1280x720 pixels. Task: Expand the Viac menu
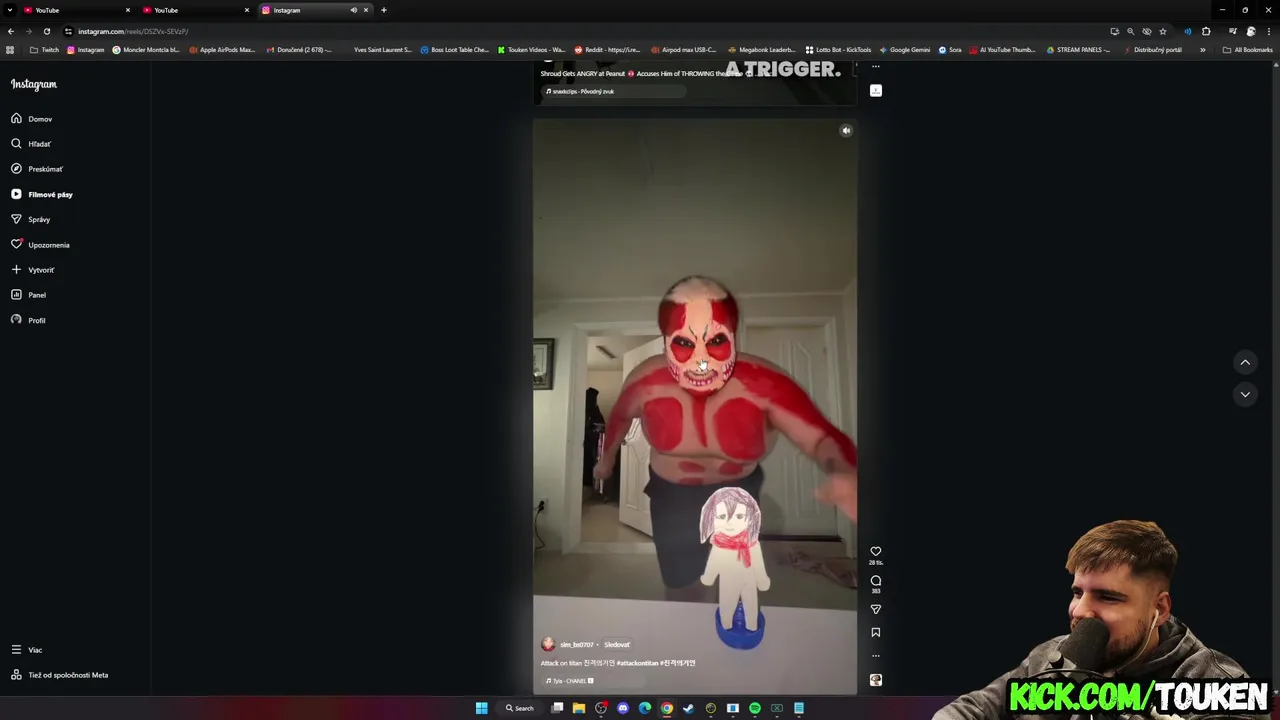coord(27,650)
